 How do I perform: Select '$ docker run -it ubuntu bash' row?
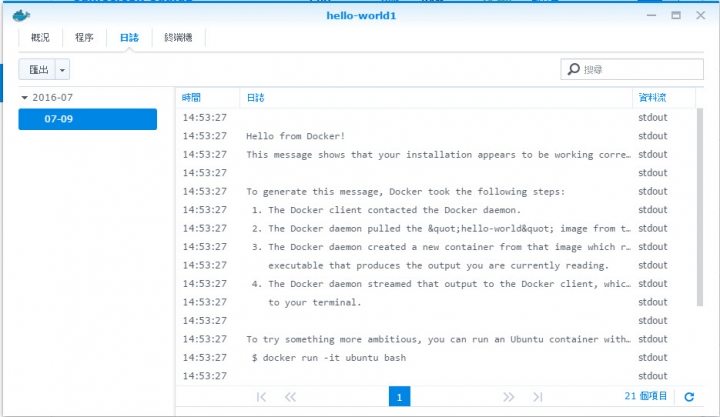coord(436,357)
